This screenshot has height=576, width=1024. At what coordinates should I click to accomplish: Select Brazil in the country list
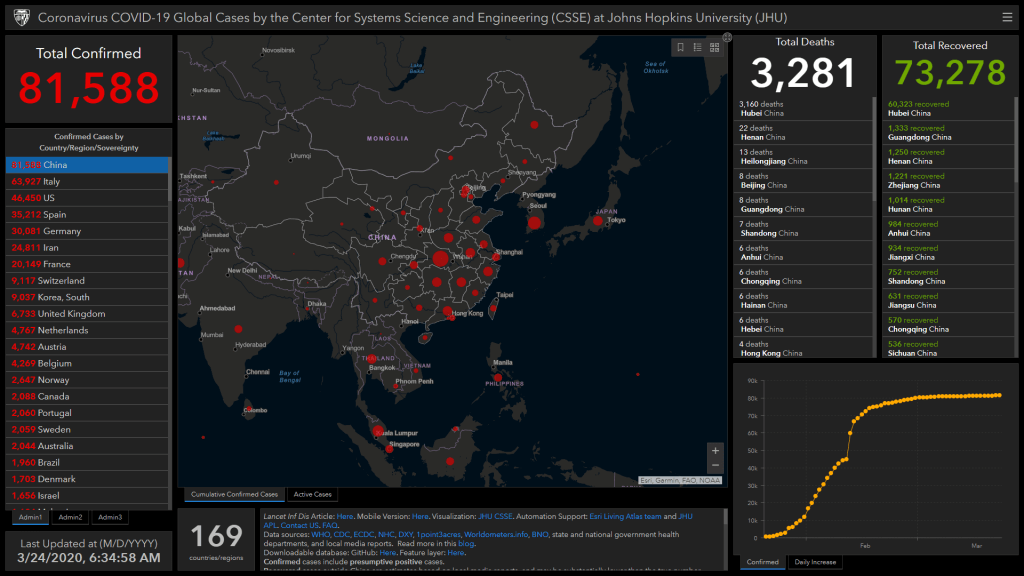(87, 462)
